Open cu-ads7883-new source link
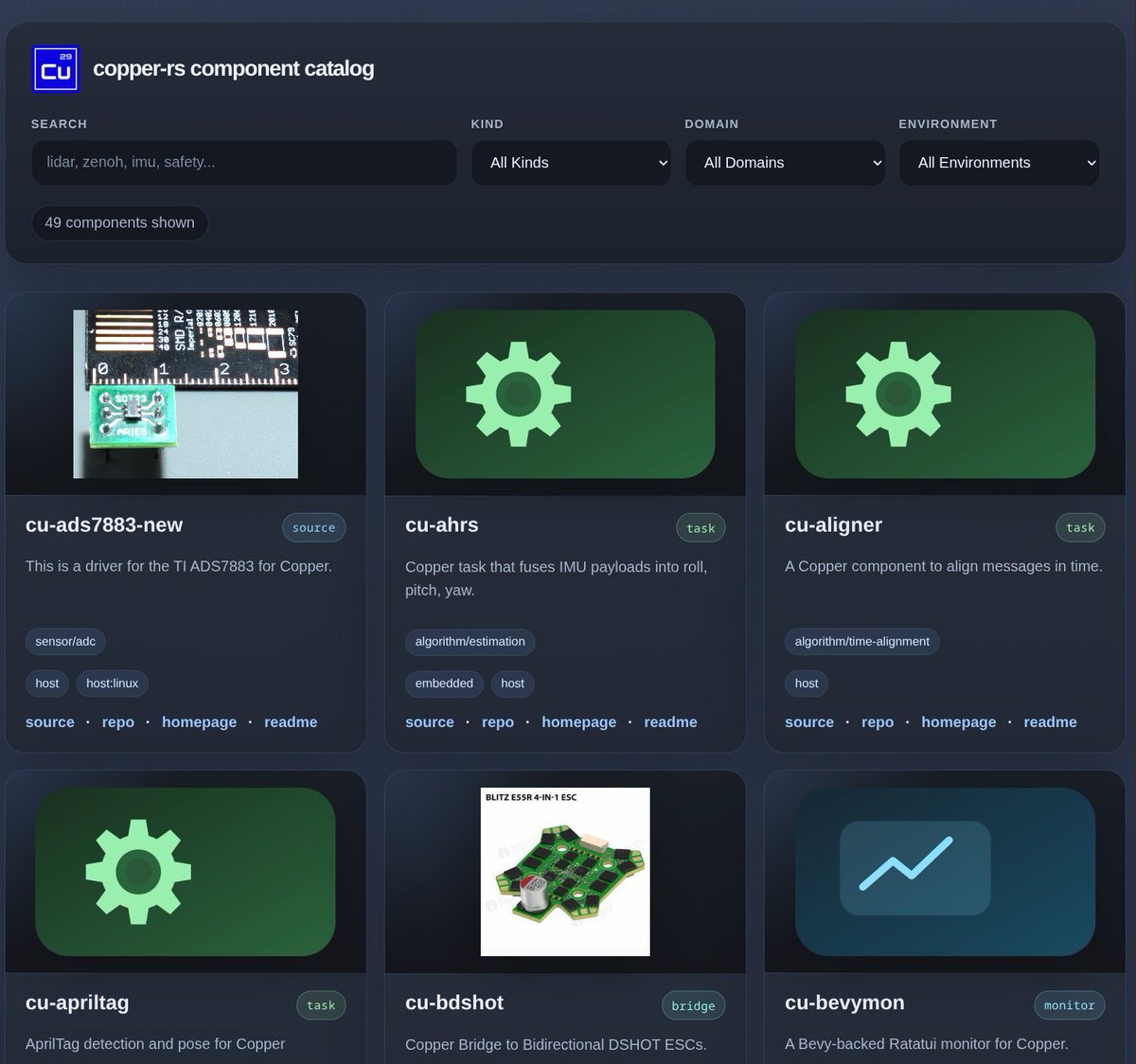The image size is (1136, 1064). click(x=50, y=722)
